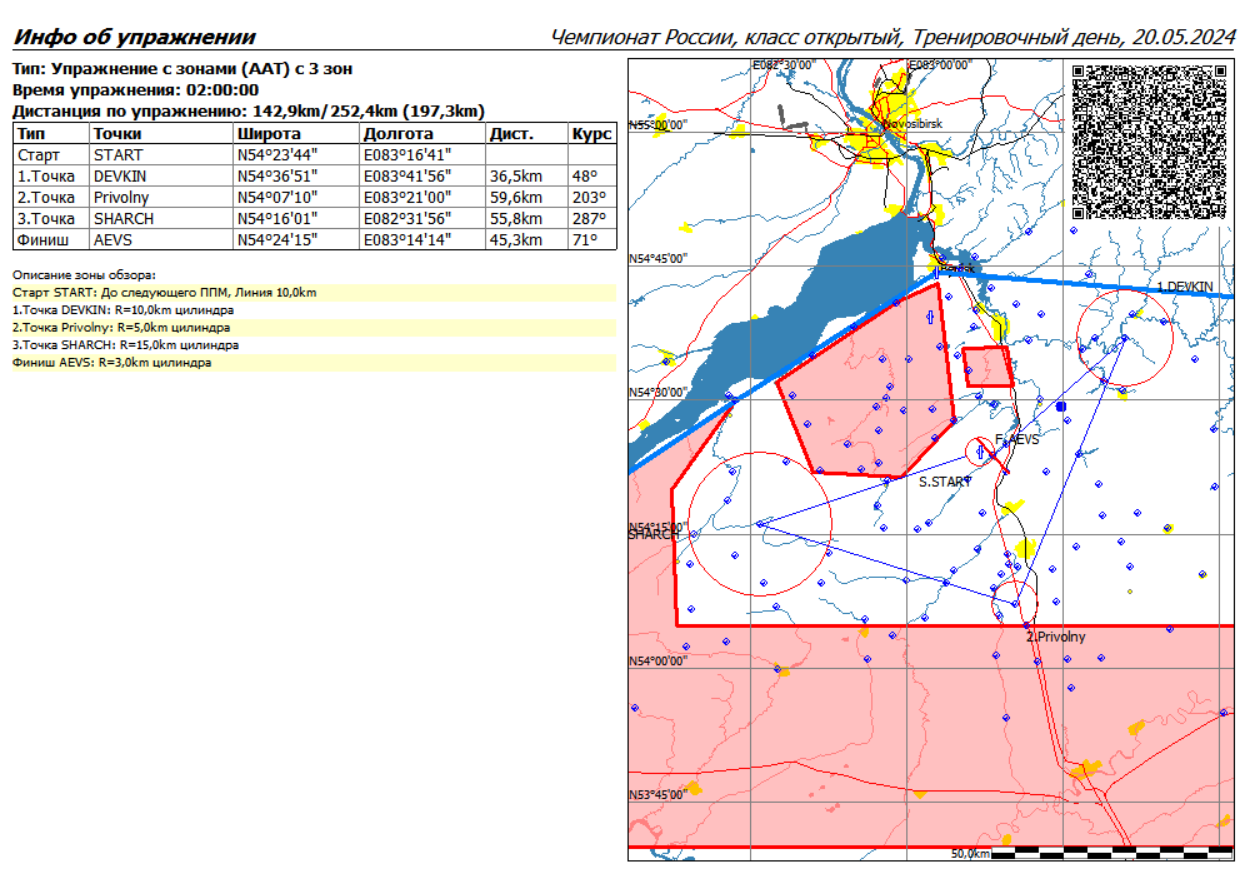1255x876 pixels.
Task: Click the SHARCH label on the map
Action: click(653, 534)
